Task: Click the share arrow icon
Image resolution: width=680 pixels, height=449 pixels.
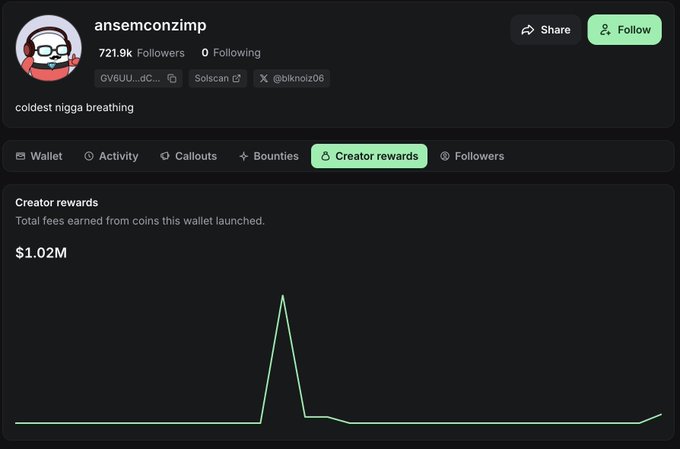Action: click(528, 30)
